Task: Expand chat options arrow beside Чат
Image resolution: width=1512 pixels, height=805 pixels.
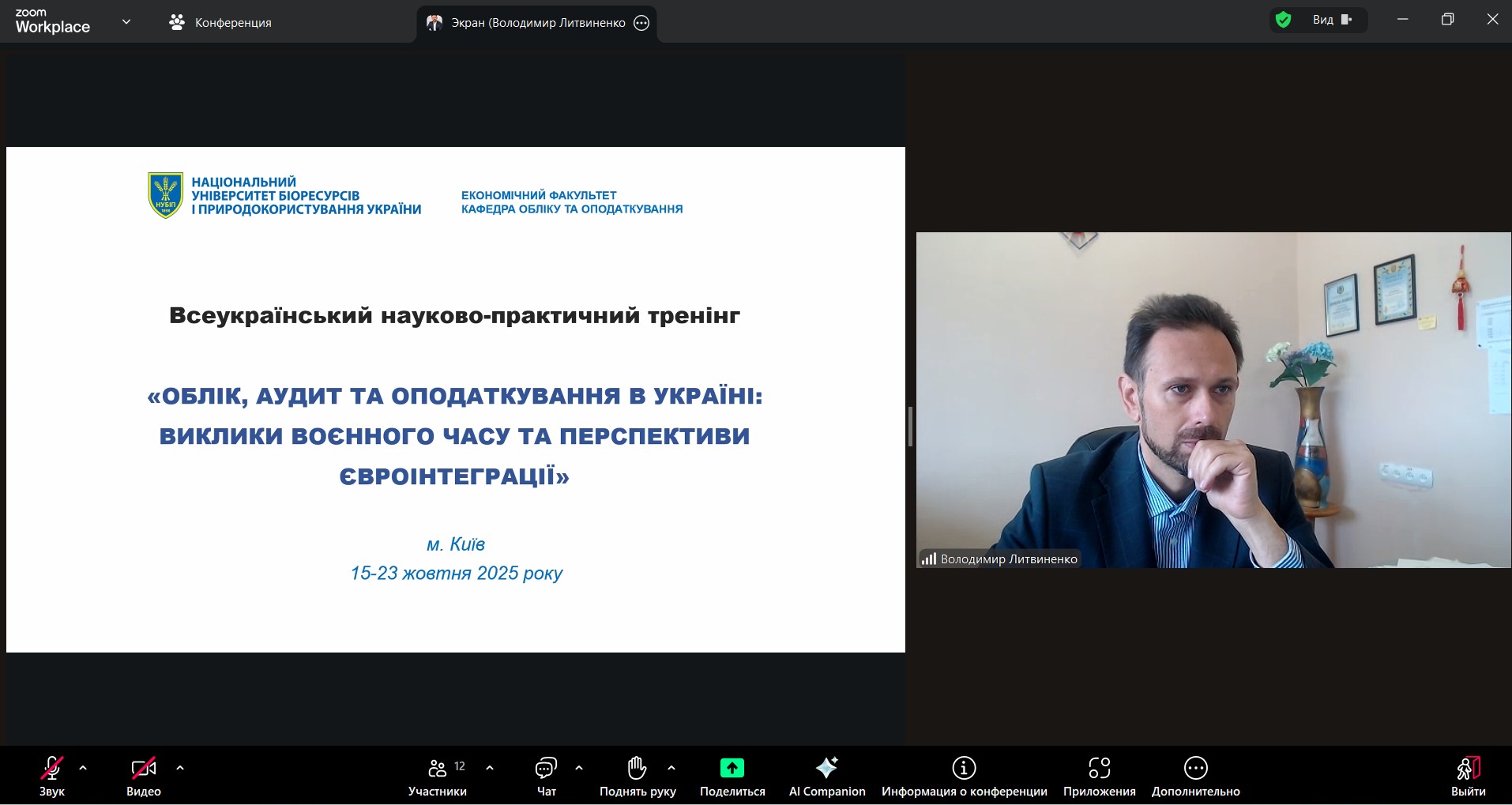Action: tap(579, 768)
